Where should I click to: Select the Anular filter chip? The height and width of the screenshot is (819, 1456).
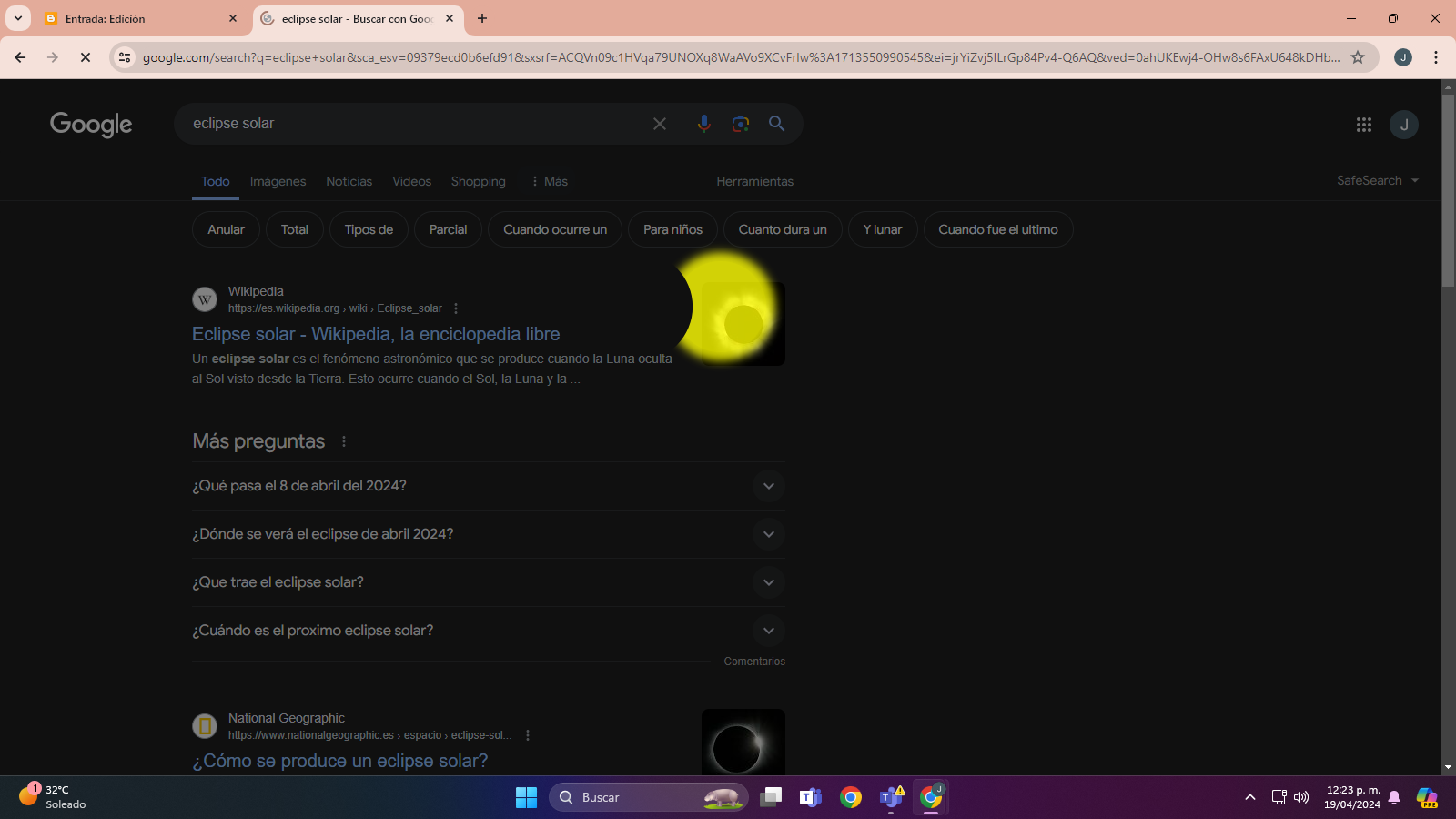pyautogui.click(x=226, y=229)
